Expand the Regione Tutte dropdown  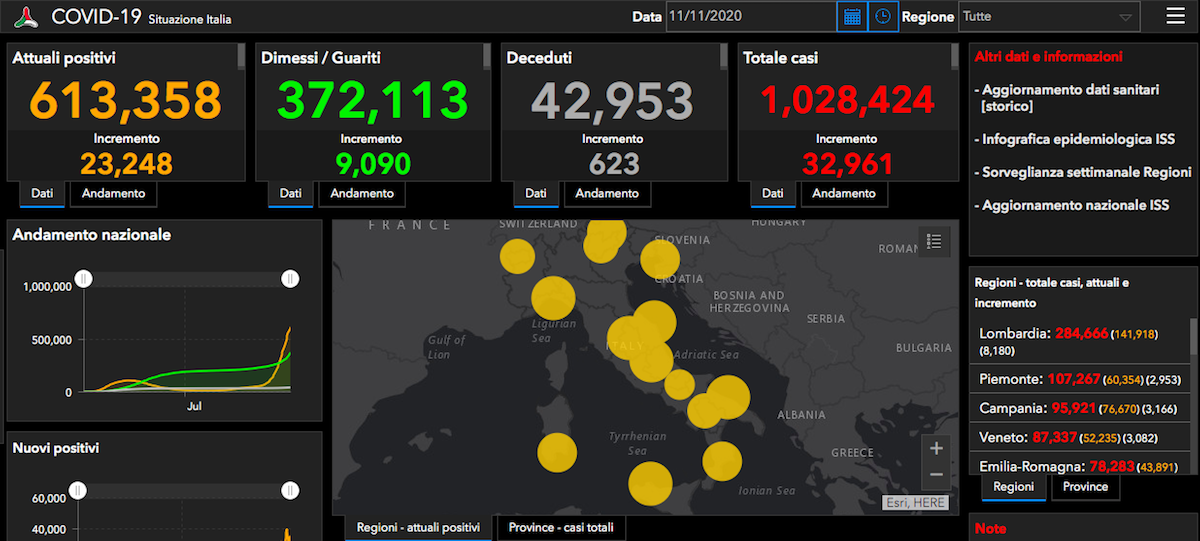coord(1049,17)
